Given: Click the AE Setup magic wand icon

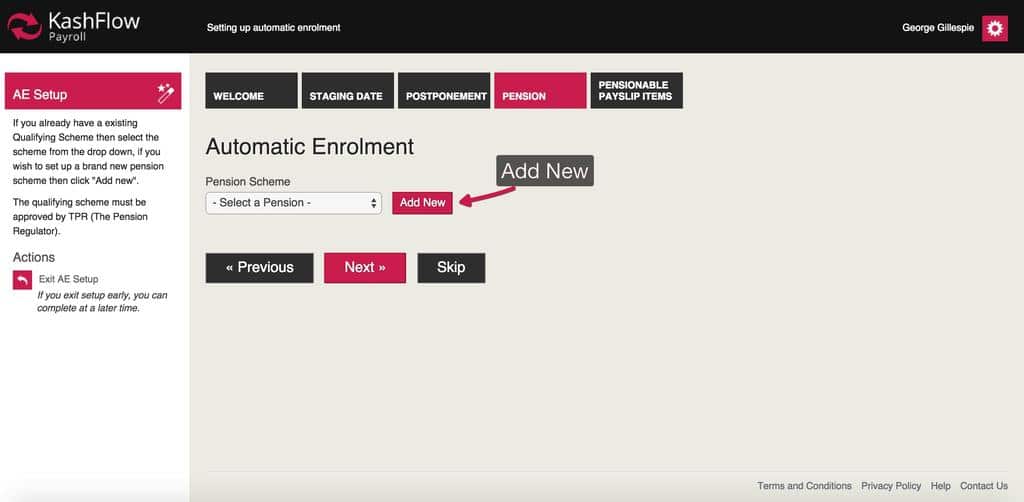Looking at the screenshot, I should (166, 94).
